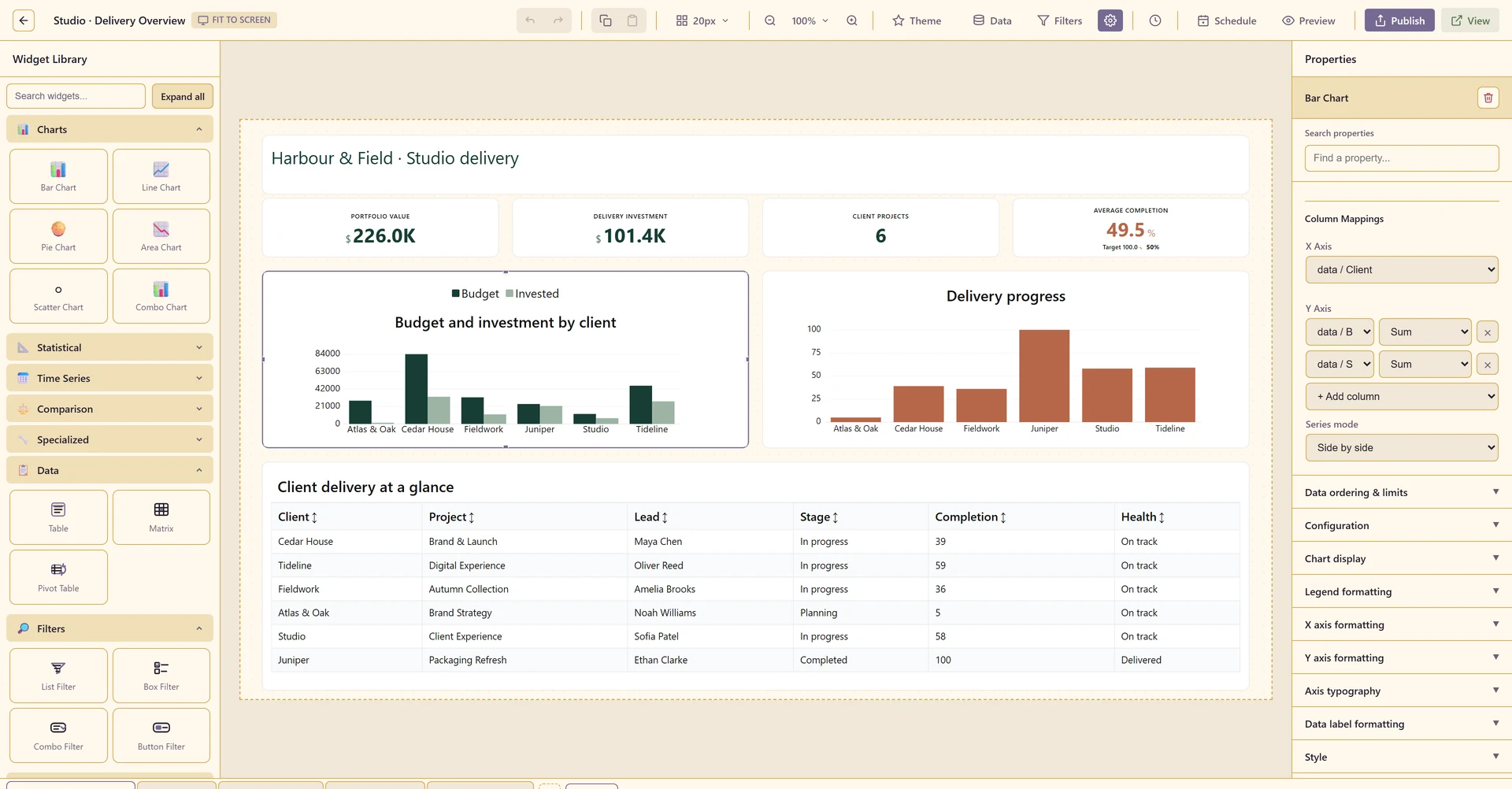Remove the data / S Y-axis column

tap(1488, 365)
